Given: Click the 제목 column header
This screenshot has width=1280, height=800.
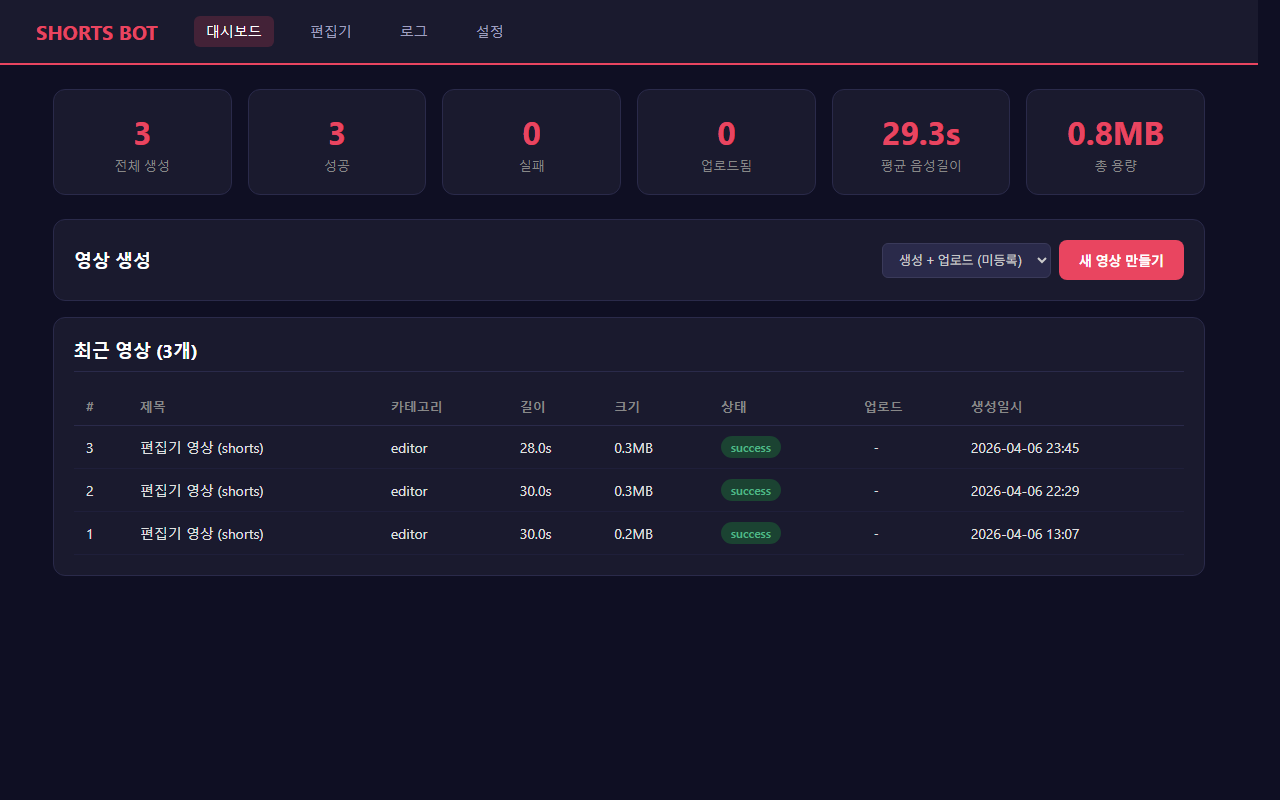Looking at the screenshot, I should [153, 407].
